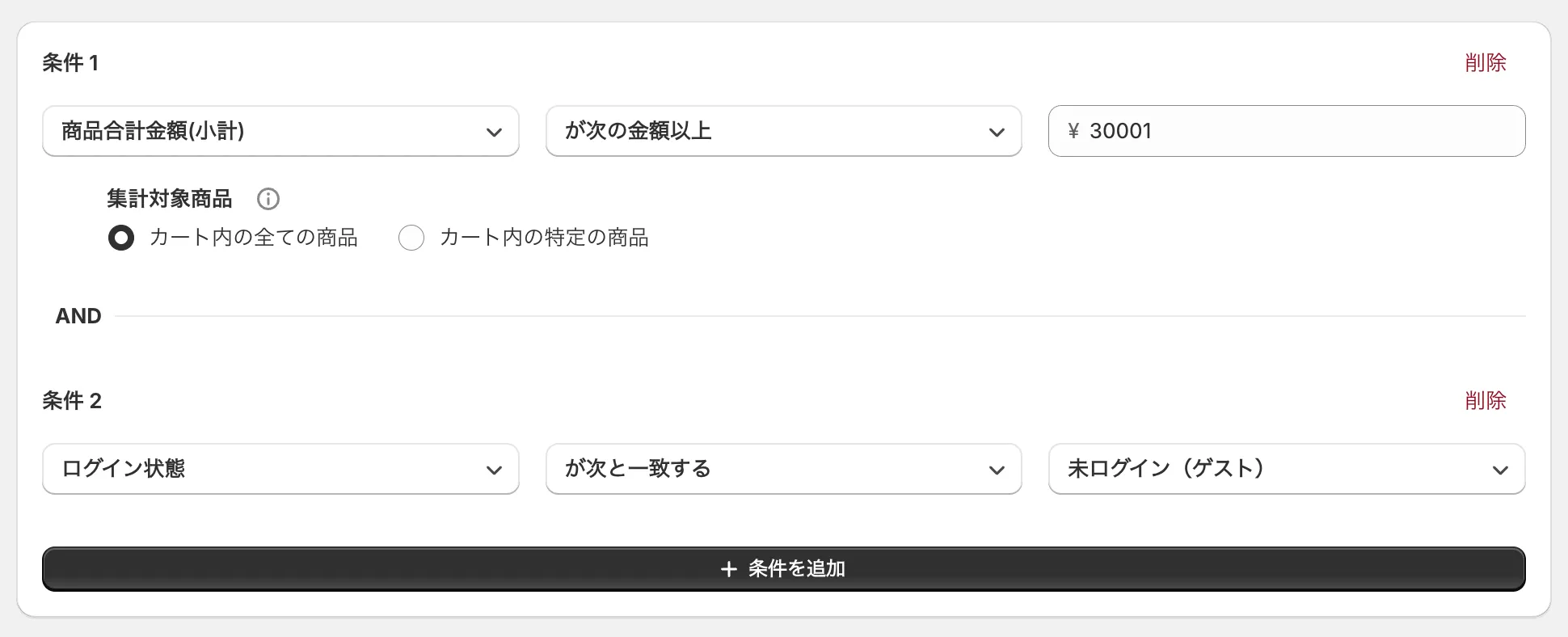
Task: Click 削除 to remove 条件 1
Action: click(1486, 62)
